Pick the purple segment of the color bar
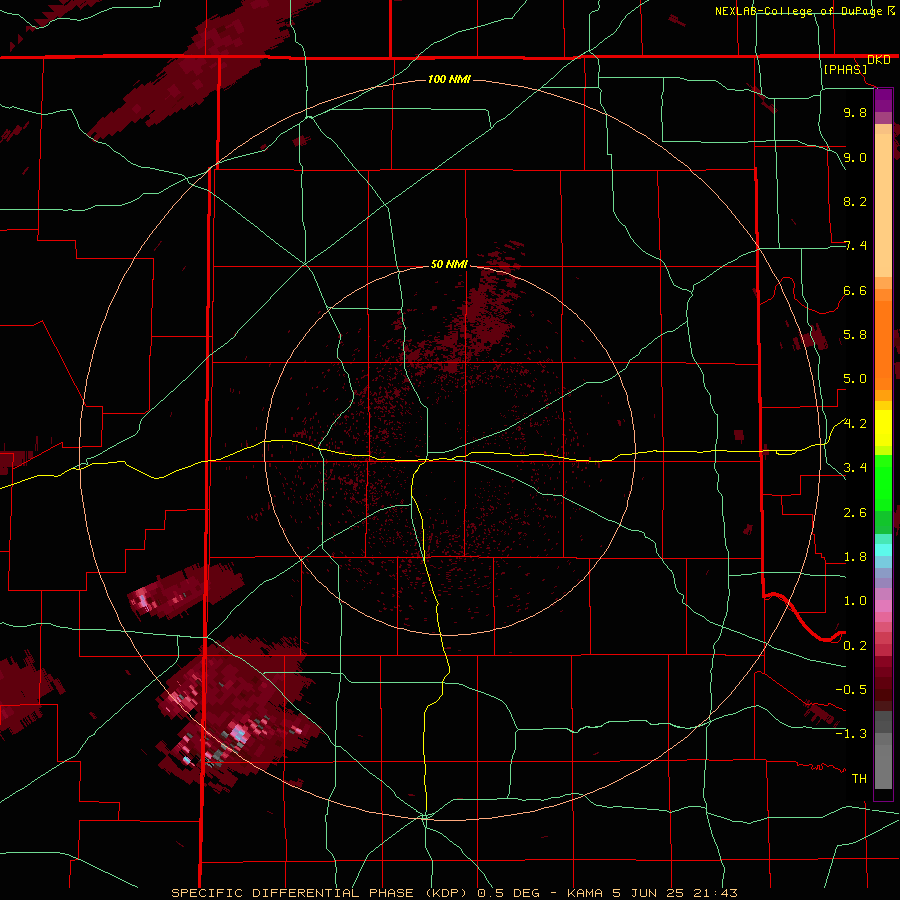 pyautogui.click(x=883, y=100)
